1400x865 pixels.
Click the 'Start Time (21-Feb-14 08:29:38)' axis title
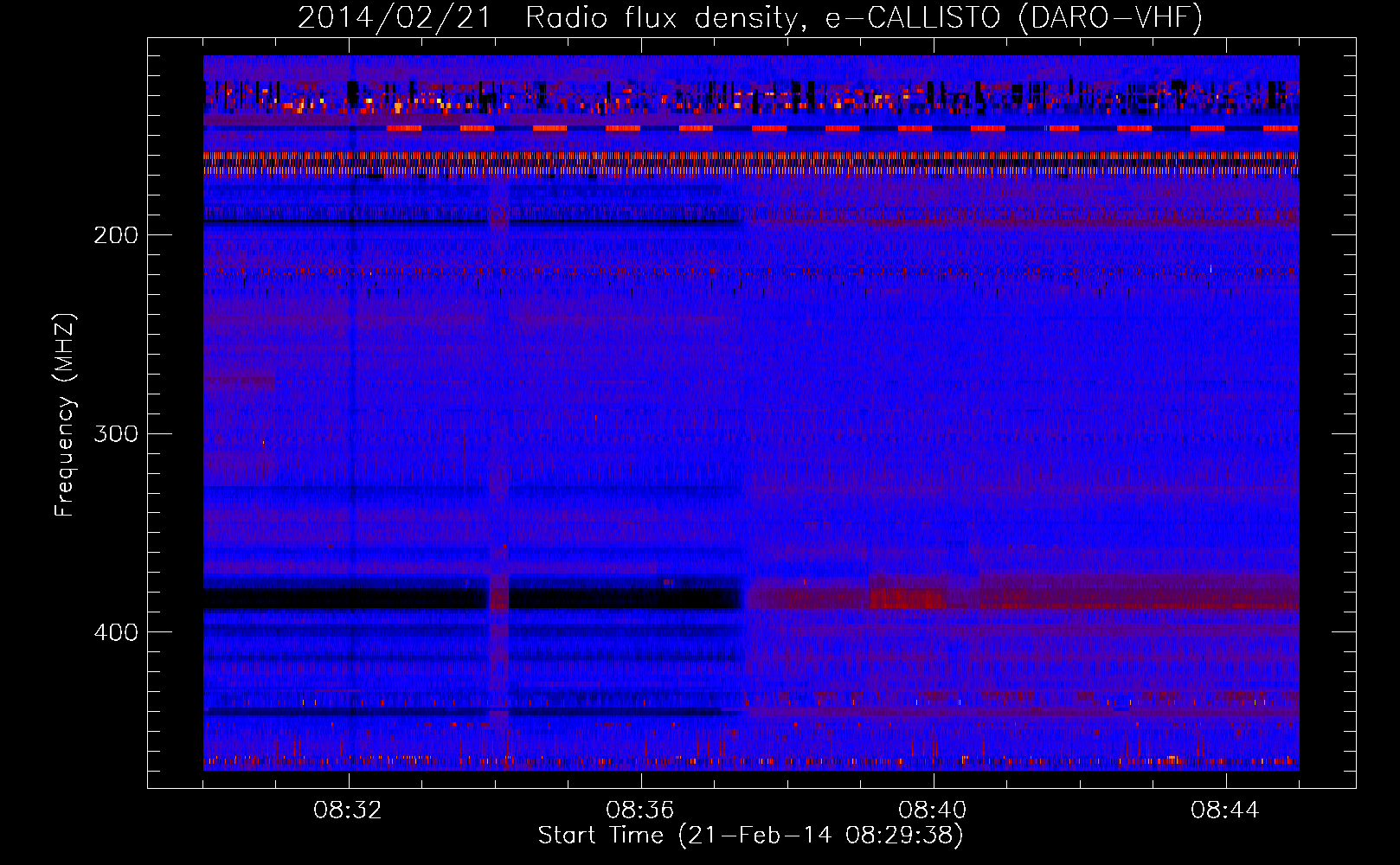750,836
